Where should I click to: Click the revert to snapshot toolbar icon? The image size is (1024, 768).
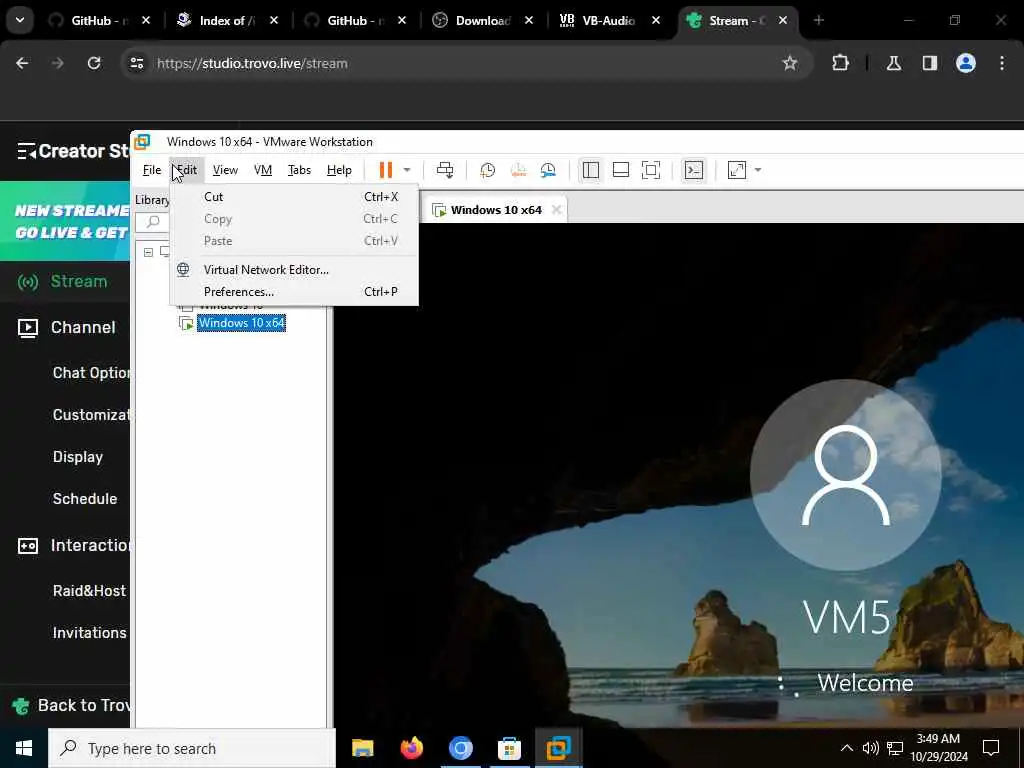518,170
